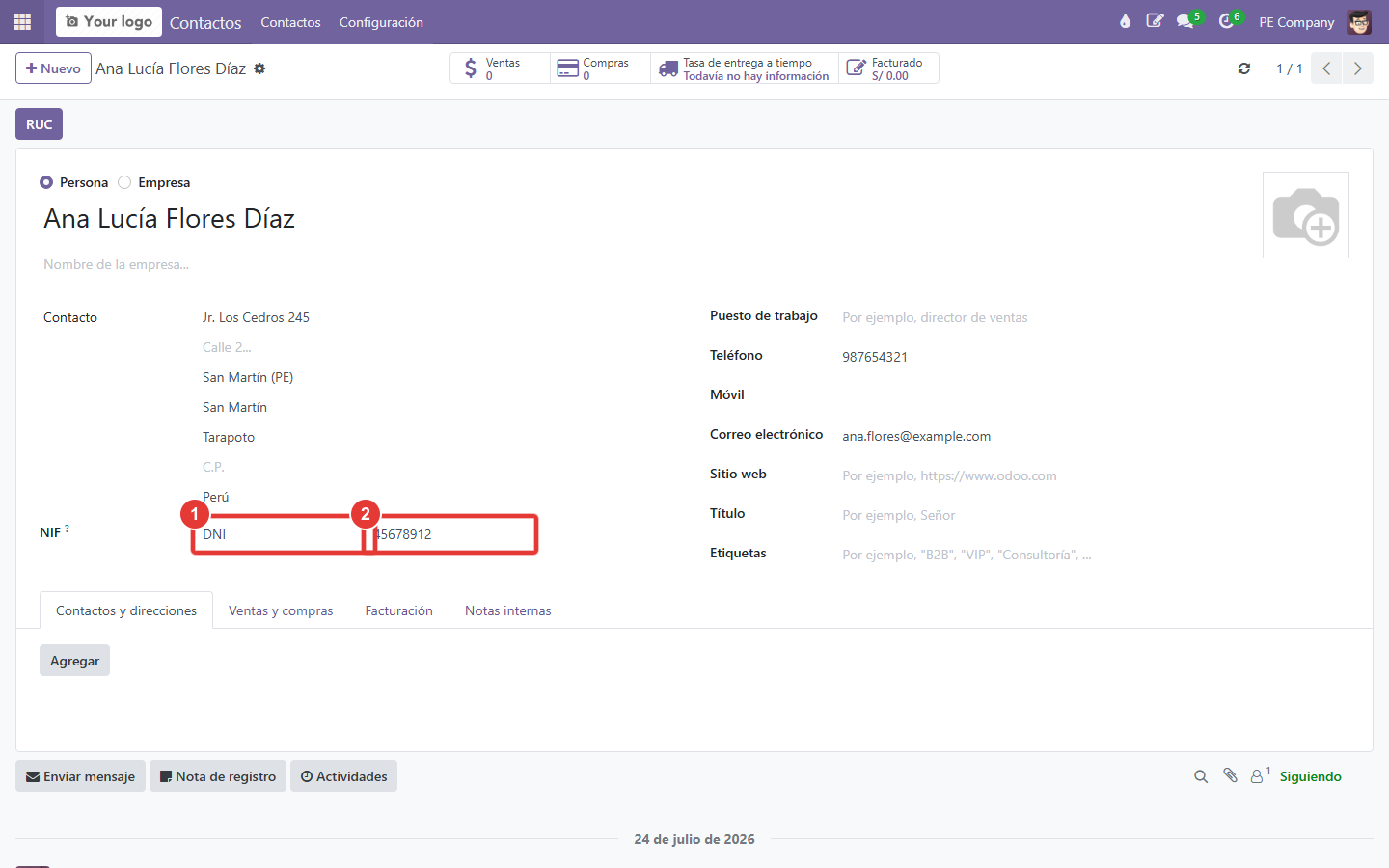Click the gear icon next to contact name
This screenshot has width=1389, height=868.
pyautogui.click(x=259, y=68)
